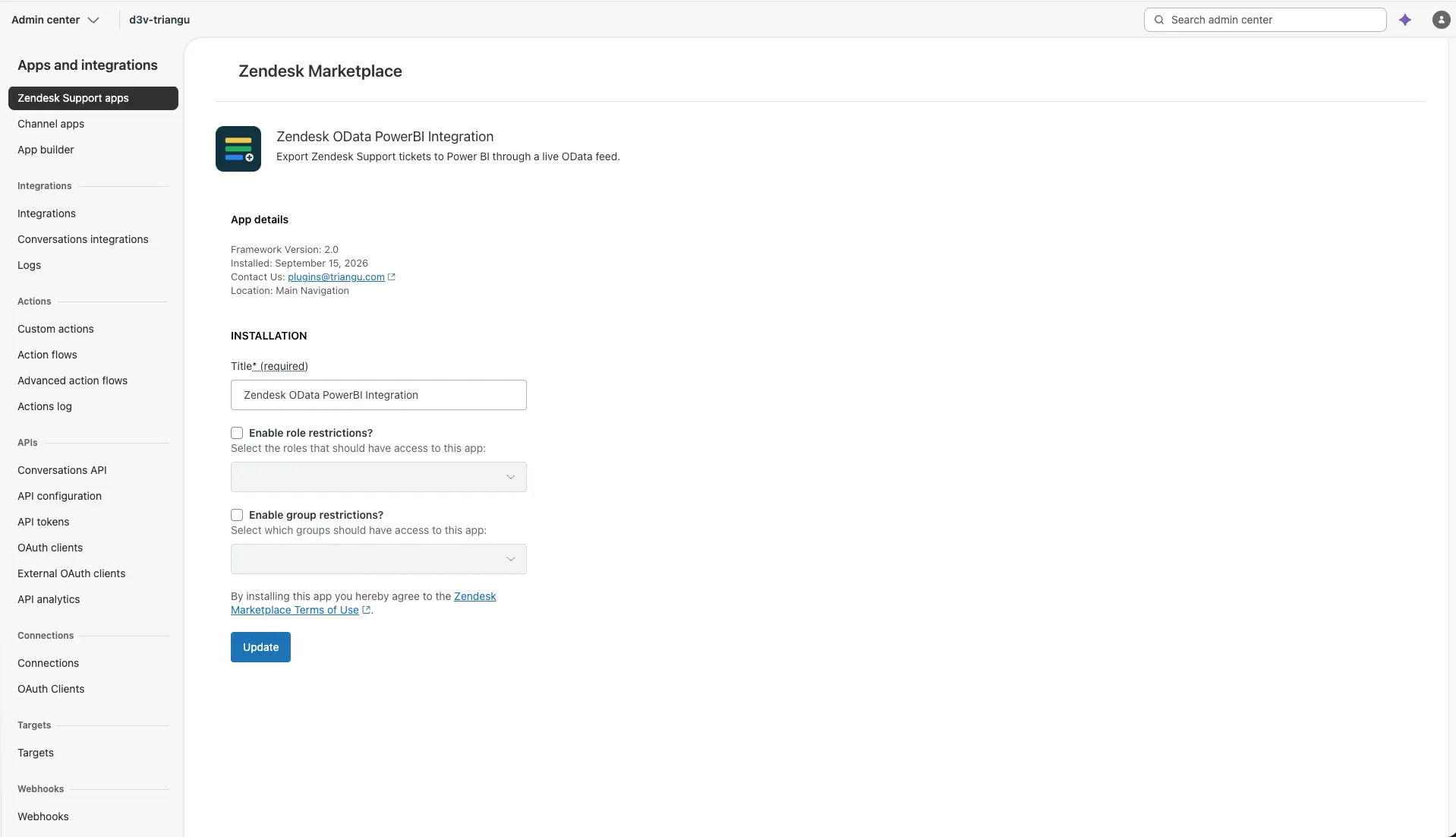Image resolution: width=1456 pixels, height=837 pixels.
Task: Enable role restrictions checkbox
Action: [x=237, y=433]
